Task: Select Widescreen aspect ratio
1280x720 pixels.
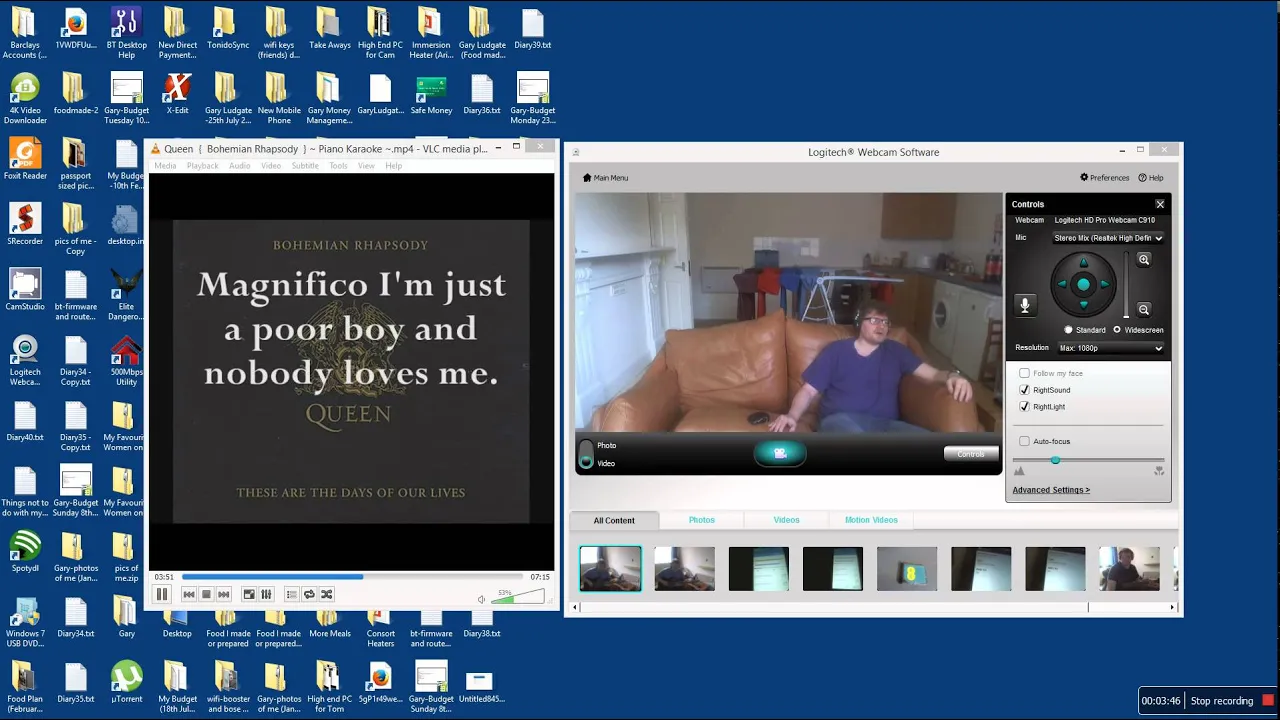Action: click(x=1117, y=330)
